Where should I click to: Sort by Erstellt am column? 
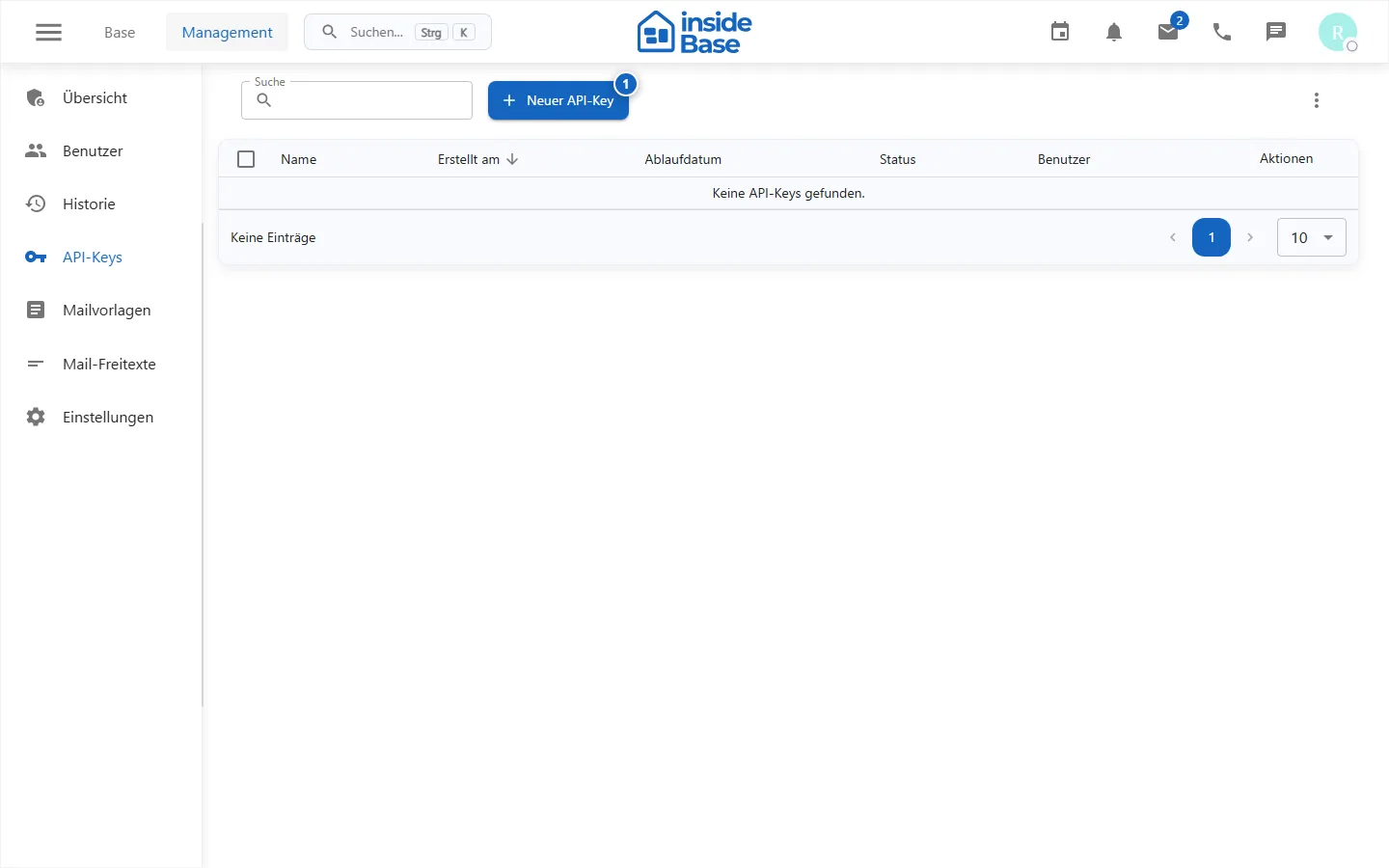[x=469, y=159]
